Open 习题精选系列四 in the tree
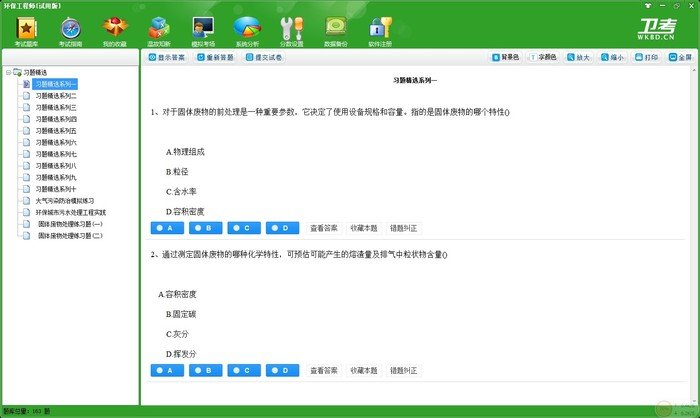 (x=56, y=119)
